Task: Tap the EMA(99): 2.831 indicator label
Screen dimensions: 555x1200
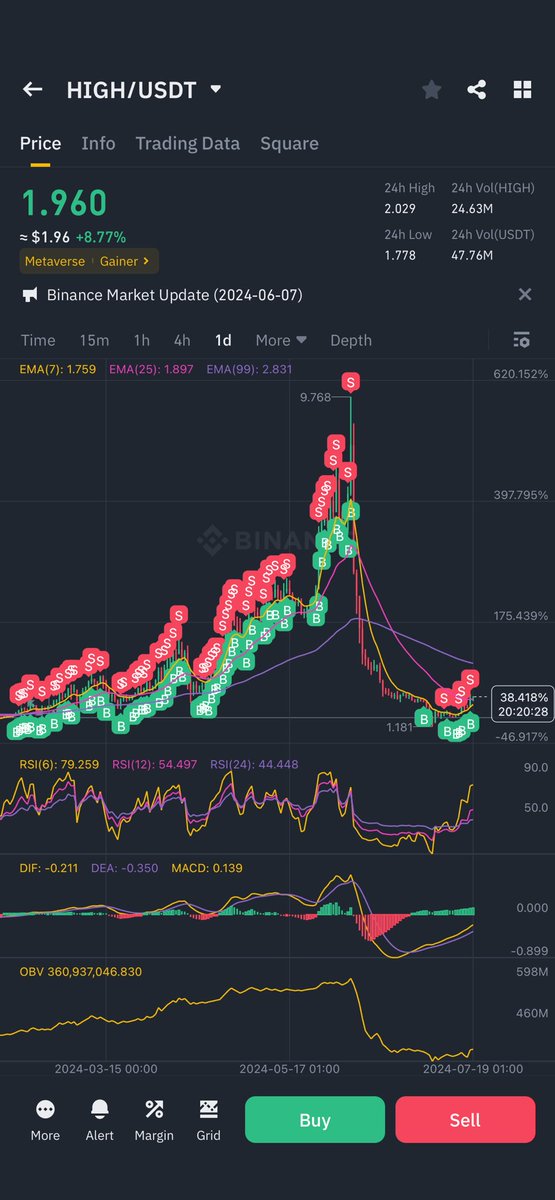Action: point(249,369)
